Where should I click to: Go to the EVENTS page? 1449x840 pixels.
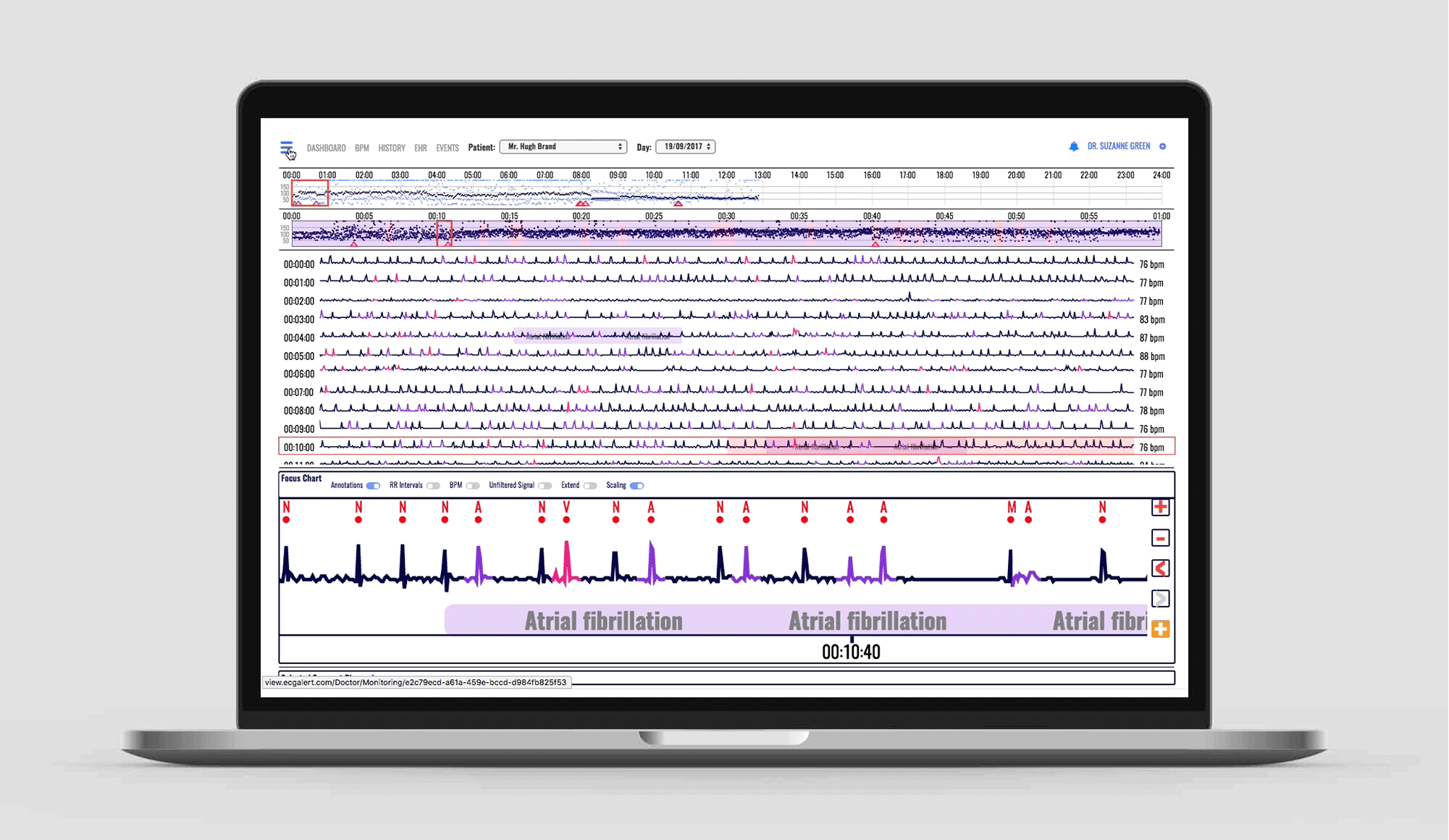pyautogui.click(x=448, y=148)
